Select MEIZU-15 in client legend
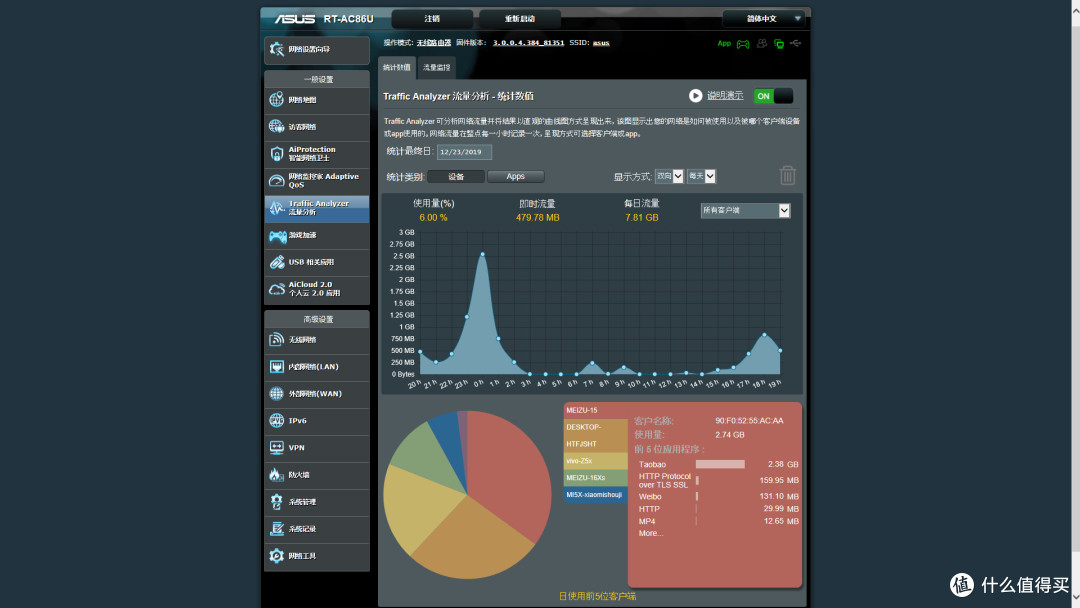This screenshot has width=1080, height=608. (596, 410)
